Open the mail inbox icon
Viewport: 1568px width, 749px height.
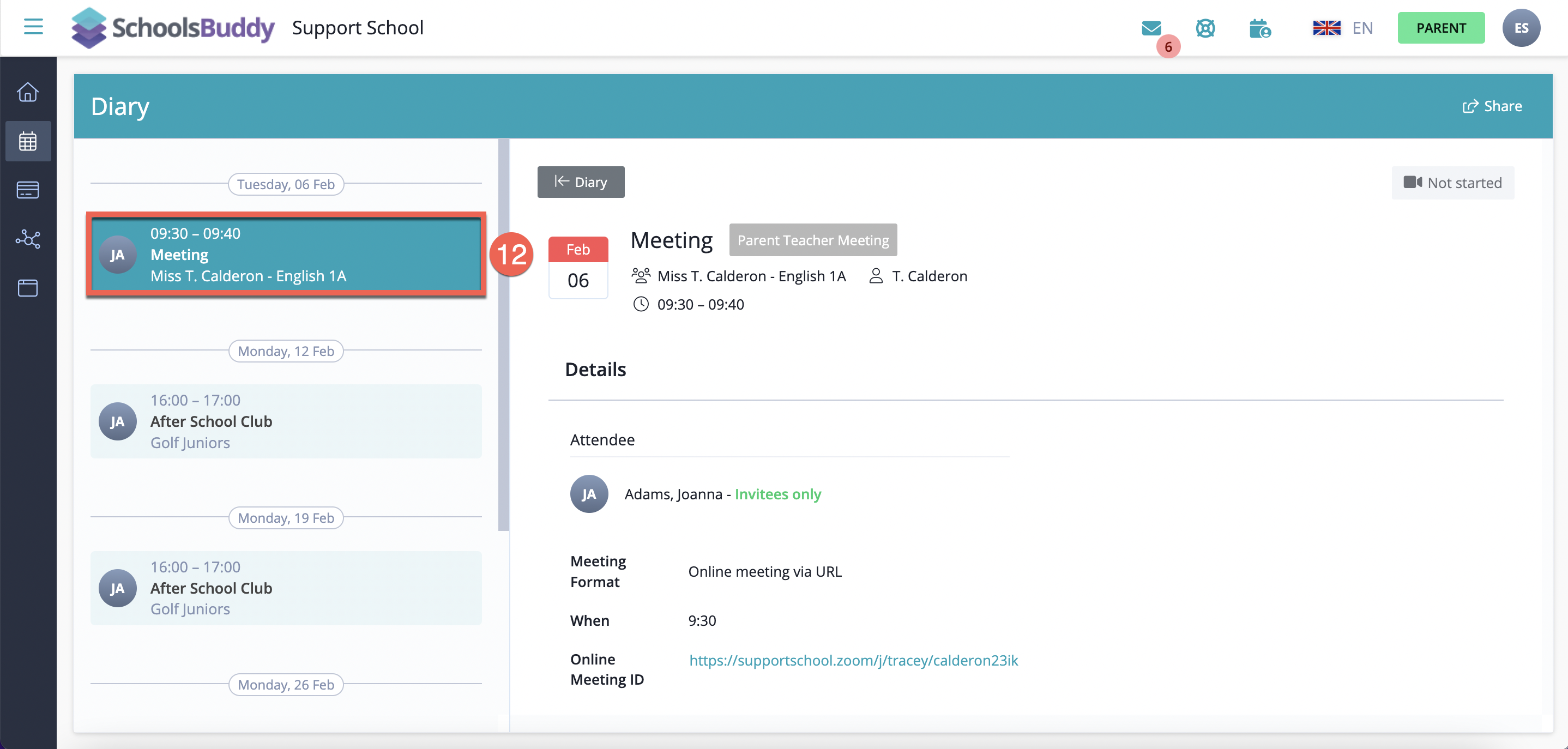click(1151, 28)
